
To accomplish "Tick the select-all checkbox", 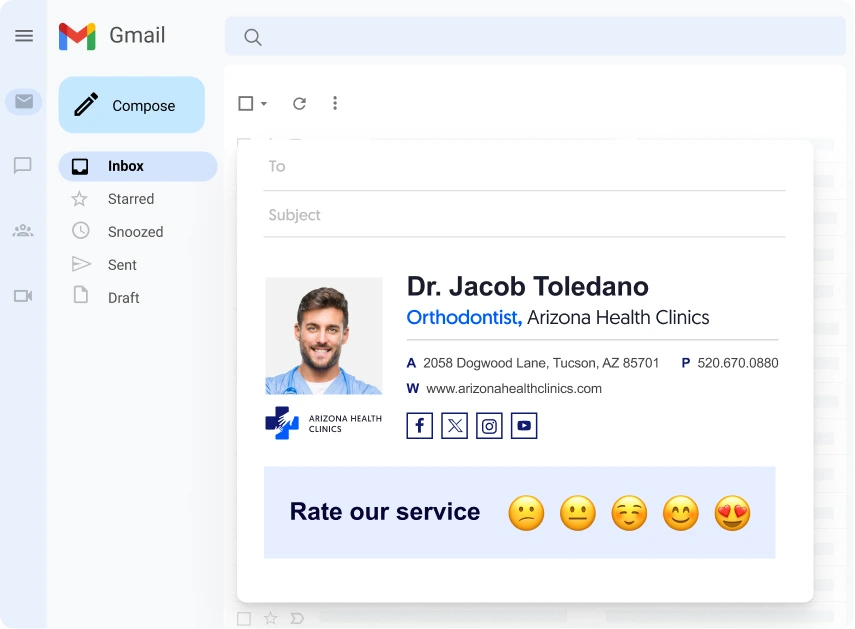I will pos(246,103).
